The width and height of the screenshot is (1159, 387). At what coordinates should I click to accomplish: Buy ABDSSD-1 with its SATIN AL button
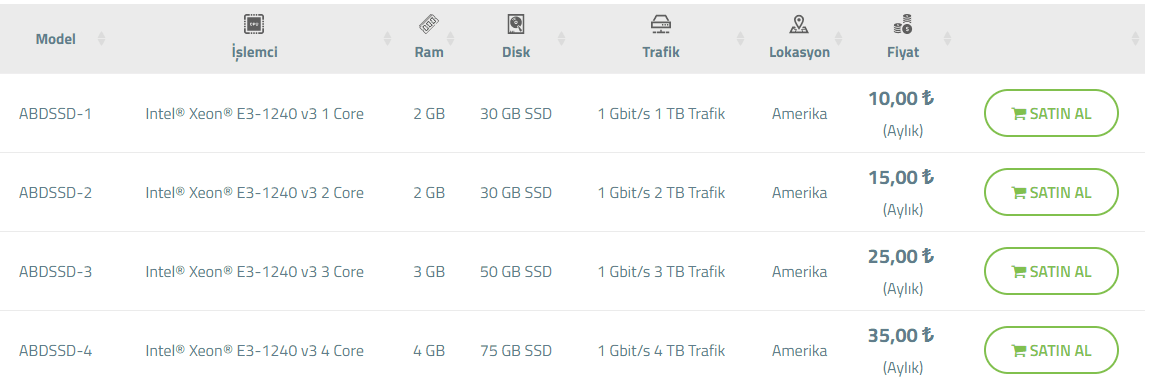(x=1051, y=113)
